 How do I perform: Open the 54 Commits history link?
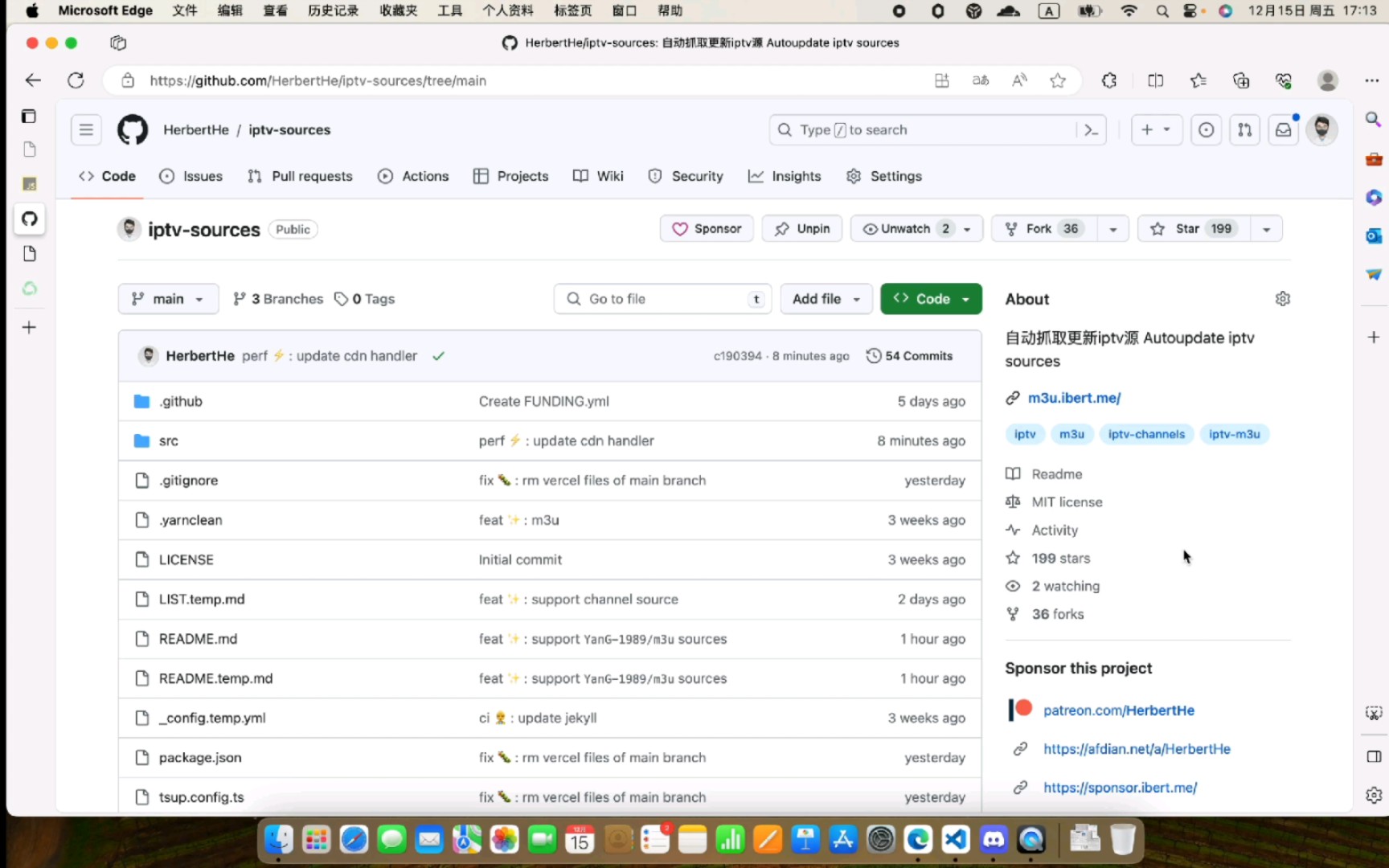[x=909, y=356]
